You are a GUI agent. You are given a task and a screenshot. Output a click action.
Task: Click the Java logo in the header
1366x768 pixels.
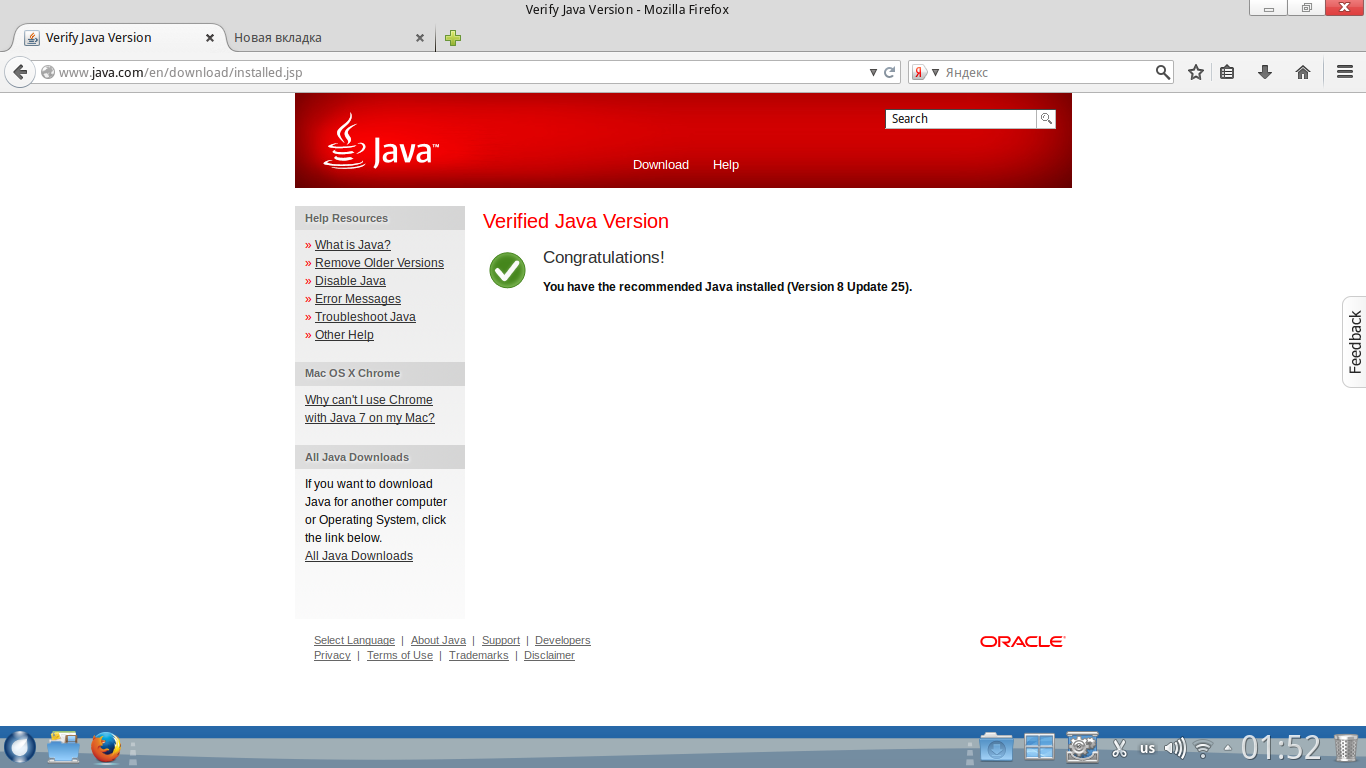pos(382,142)
